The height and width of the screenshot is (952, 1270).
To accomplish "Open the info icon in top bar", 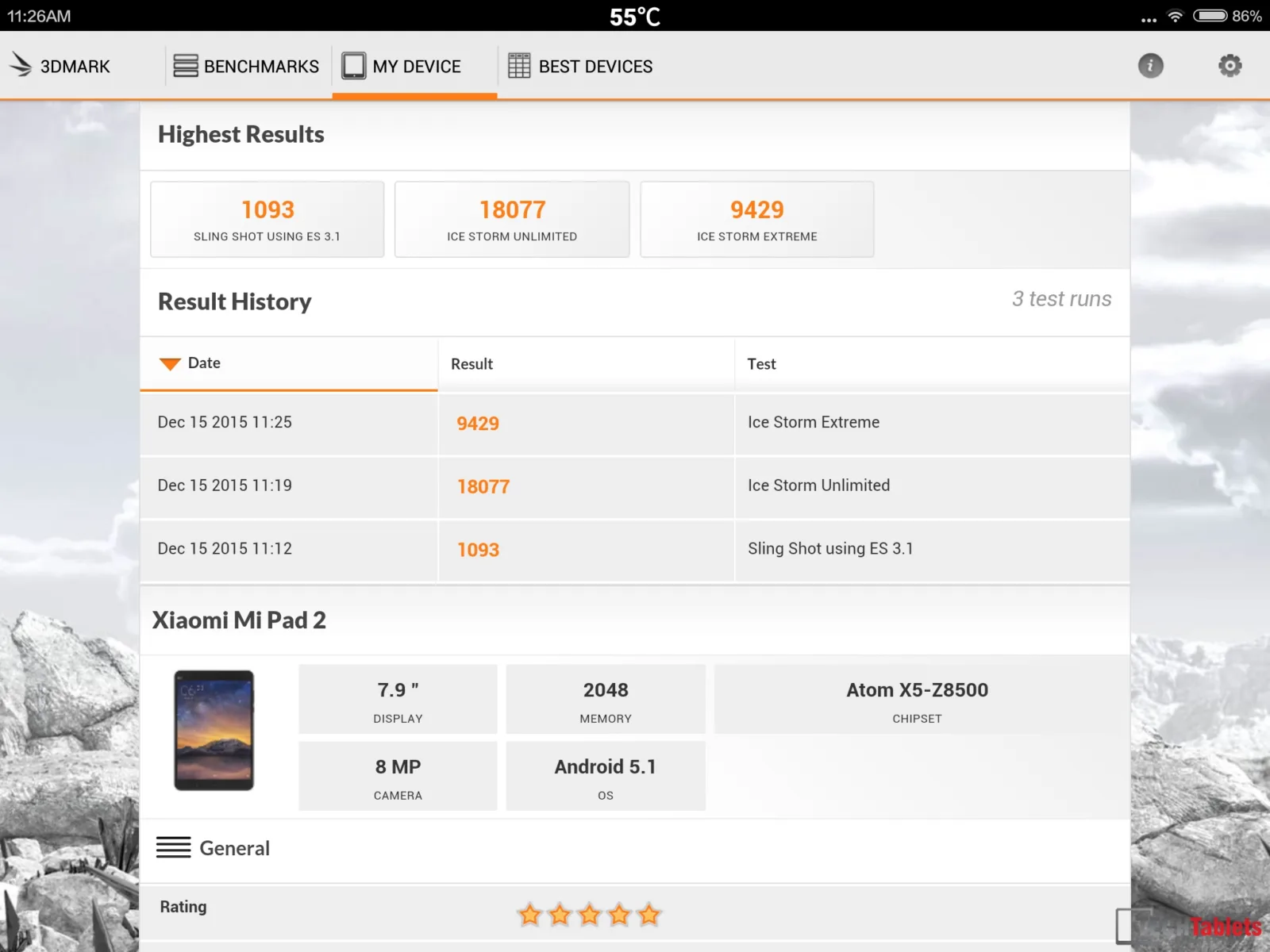I will point(1150,66).
